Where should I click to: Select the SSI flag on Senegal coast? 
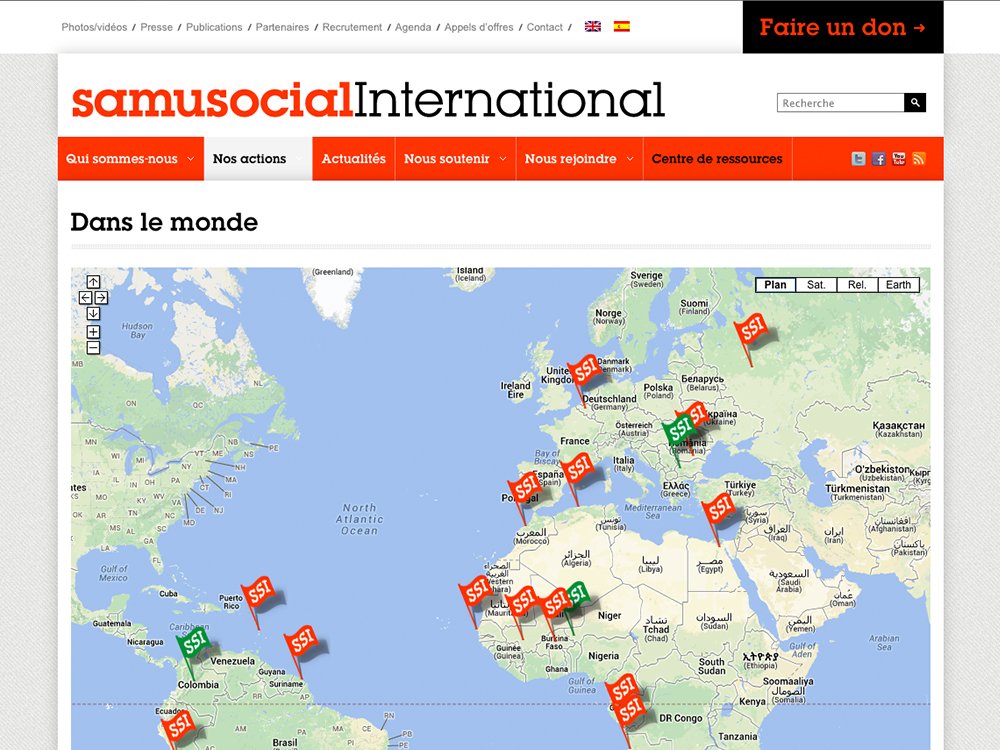[x=475, y=593]
